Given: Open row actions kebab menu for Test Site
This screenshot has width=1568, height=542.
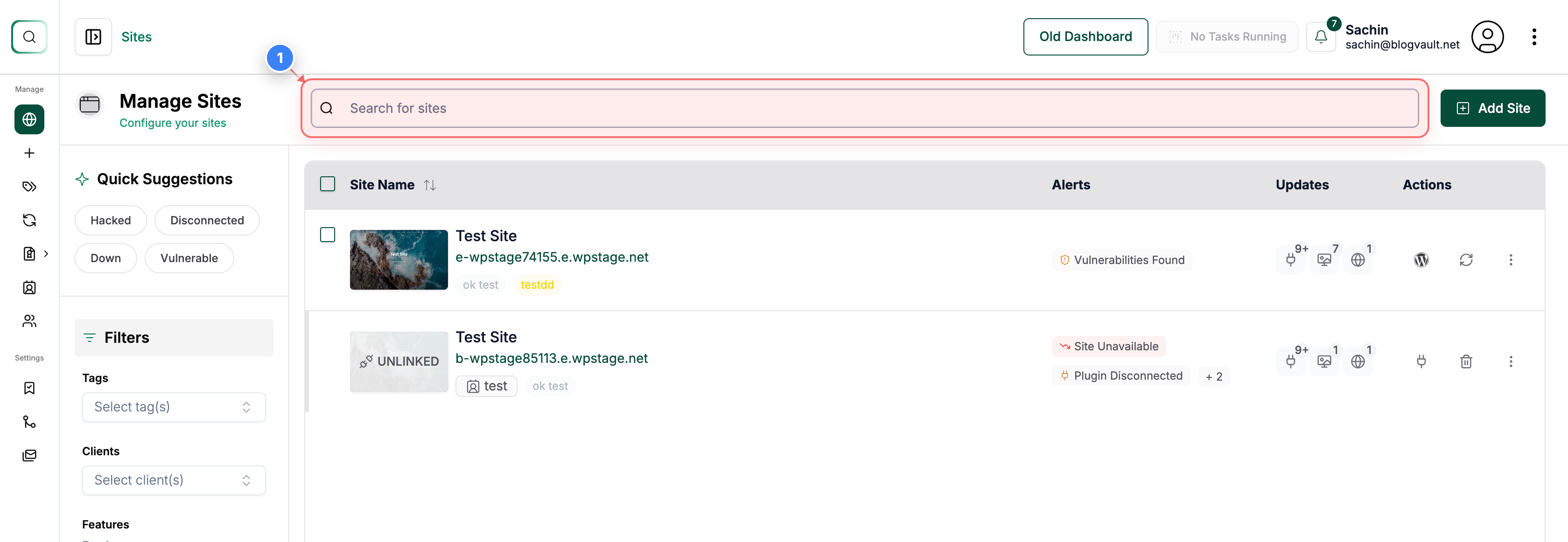Looking at the screenshot, I should (1512, 260).
